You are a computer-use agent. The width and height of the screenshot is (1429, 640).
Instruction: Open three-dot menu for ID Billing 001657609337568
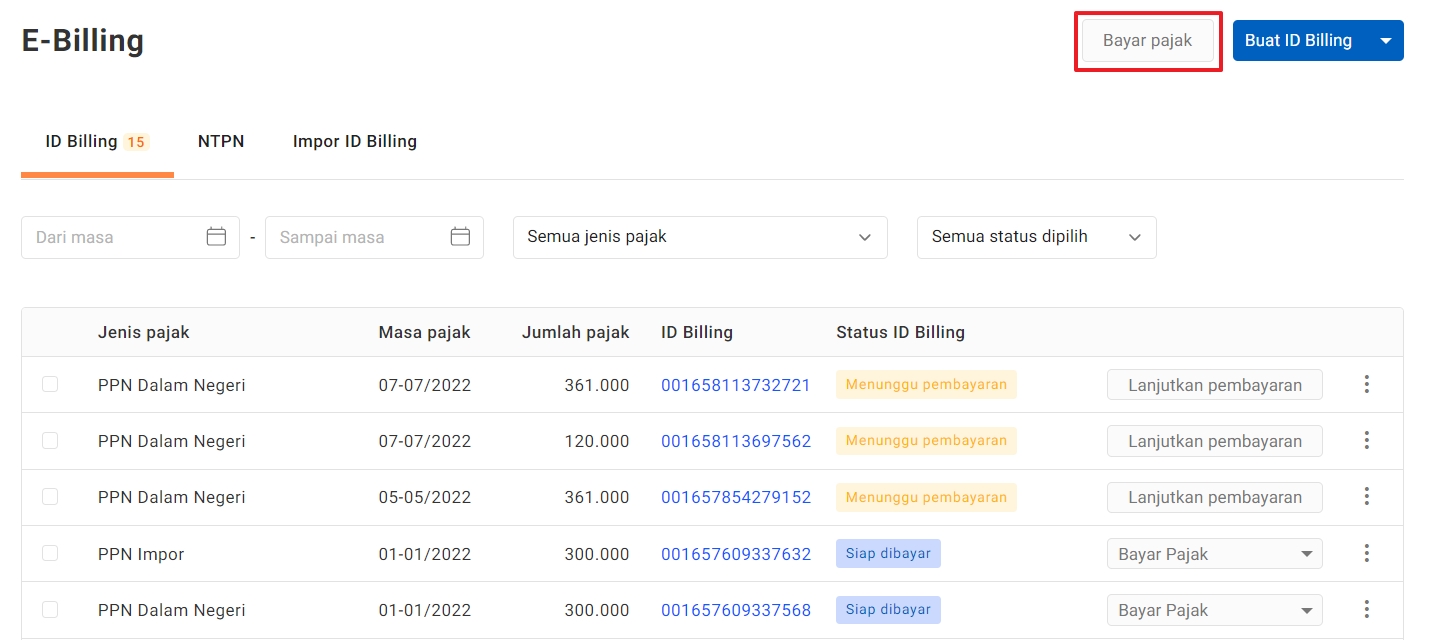tap(1366, 610)
